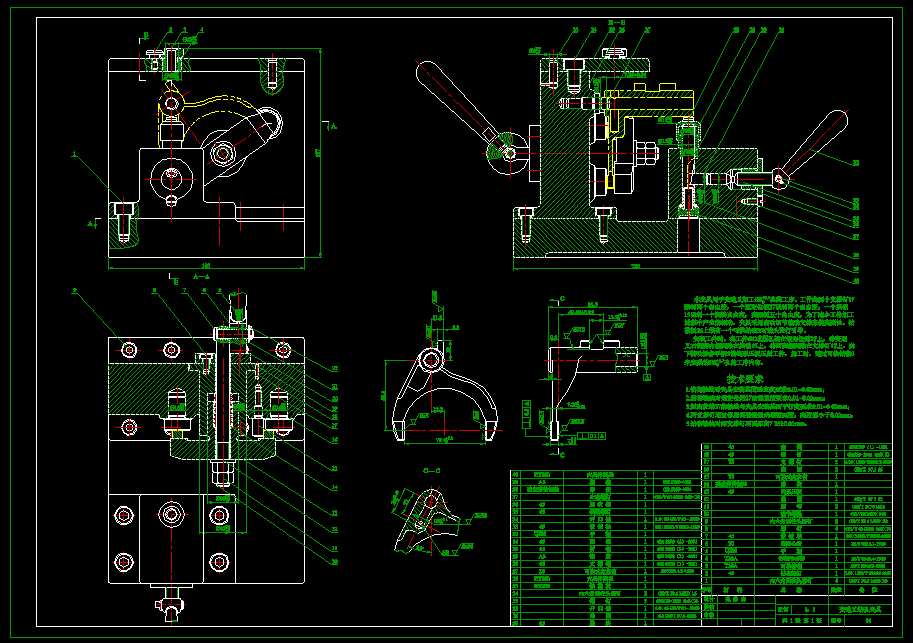Click the hex nut at the lower end of the A-A bolt
Viewport: 913px width, 643px height.
tap(223, 474)
